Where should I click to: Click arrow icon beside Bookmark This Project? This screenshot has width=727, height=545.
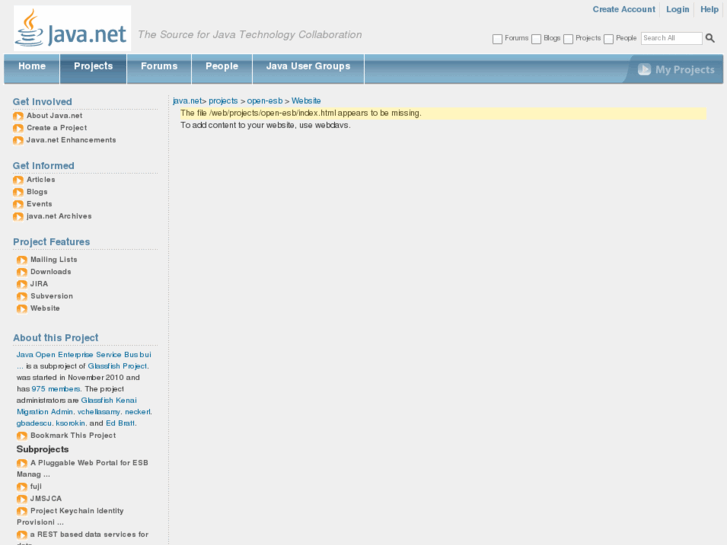click(22, 436)
